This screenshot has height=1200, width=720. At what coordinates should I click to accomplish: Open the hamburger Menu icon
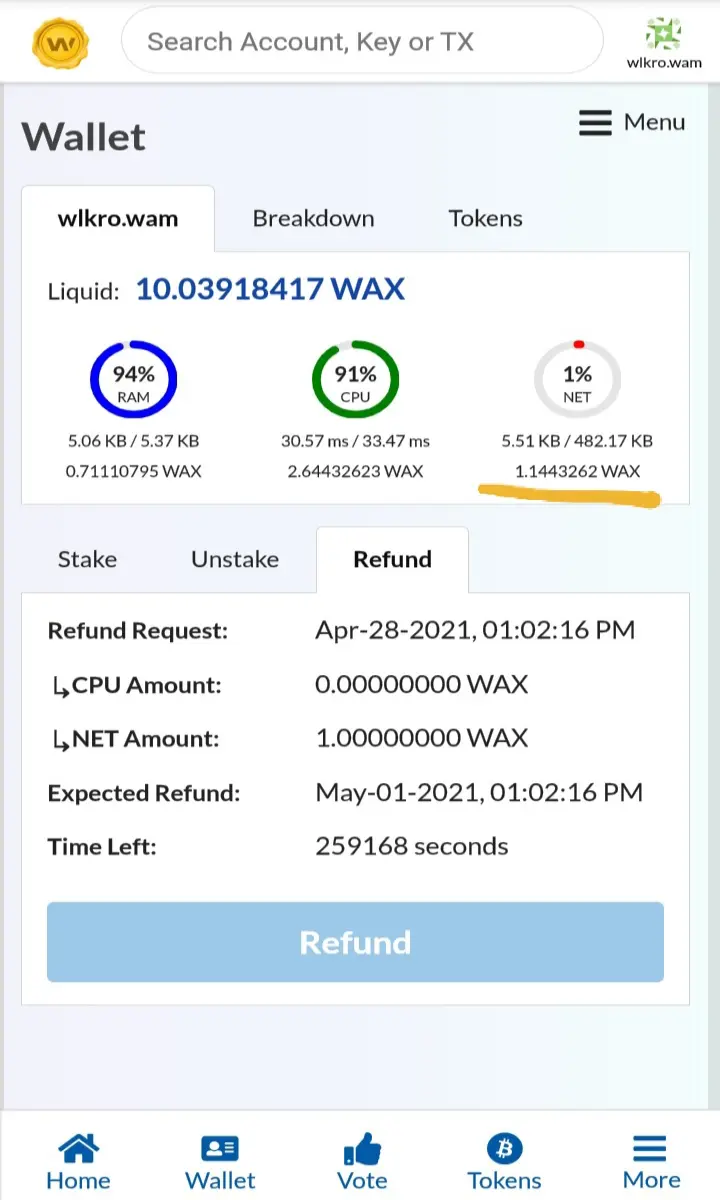[595, 123]
